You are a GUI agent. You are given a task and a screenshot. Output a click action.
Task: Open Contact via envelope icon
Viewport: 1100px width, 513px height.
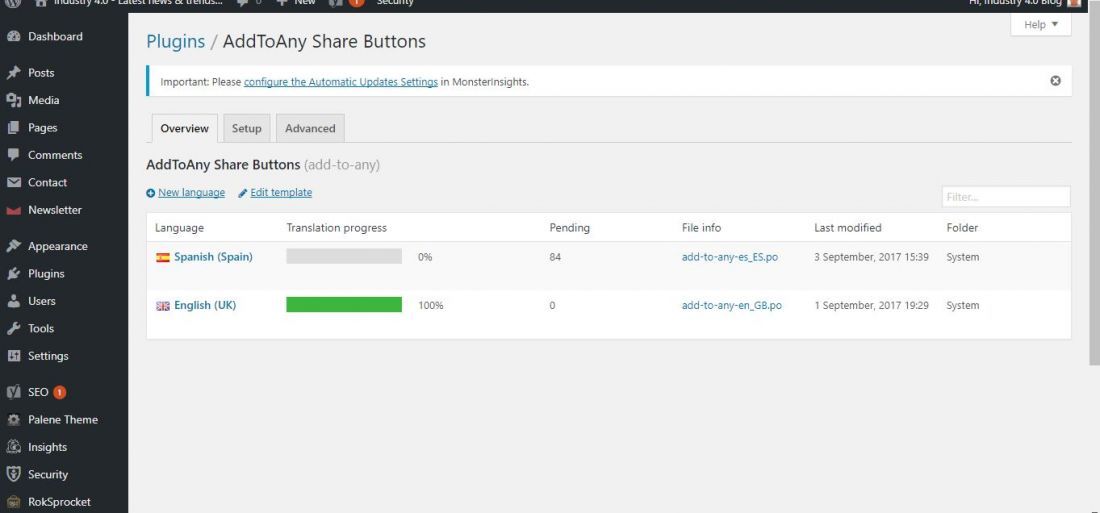click(x=13, y=182)
